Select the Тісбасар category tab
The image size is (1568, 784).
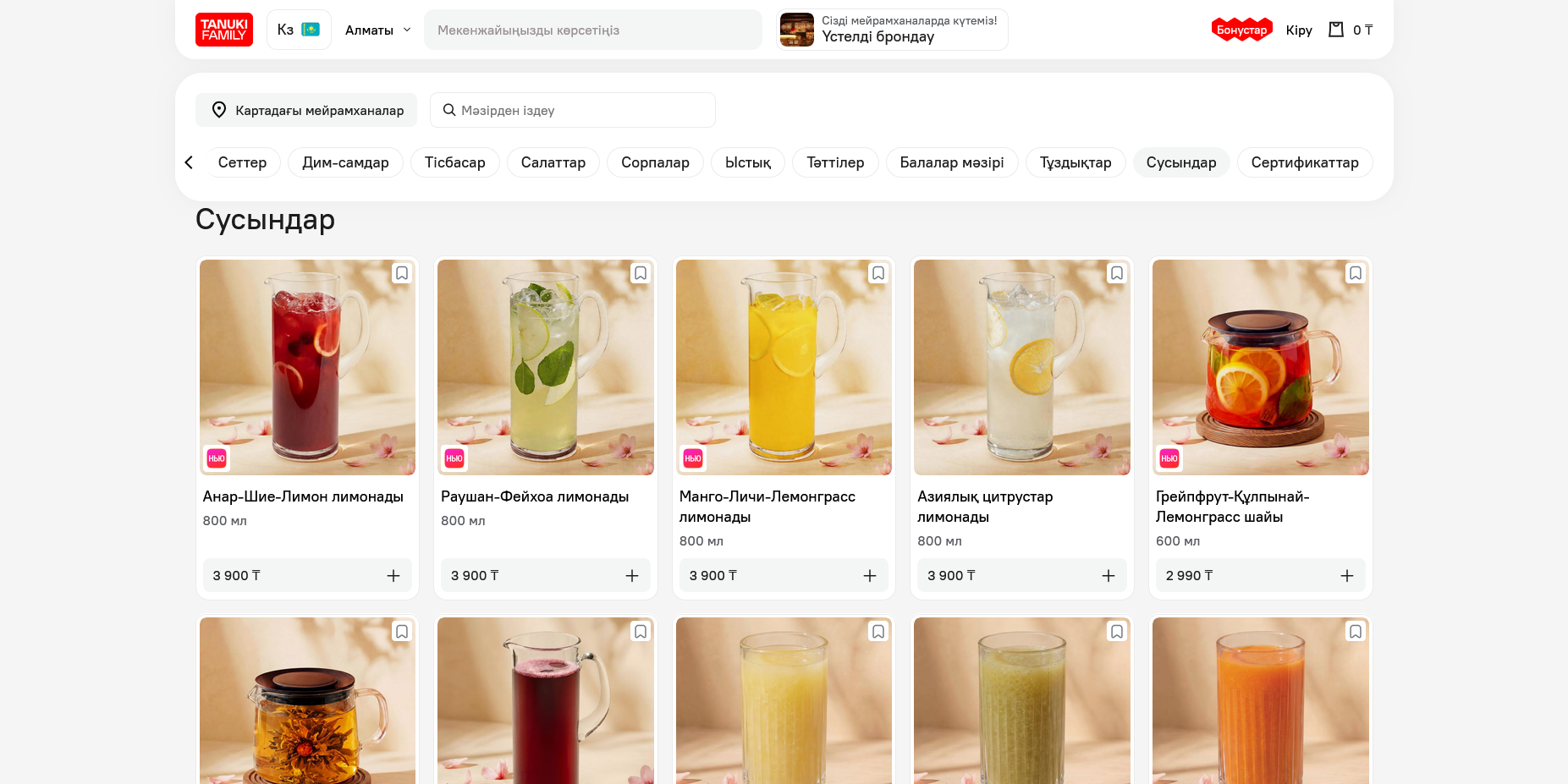[x=455, y=162]
